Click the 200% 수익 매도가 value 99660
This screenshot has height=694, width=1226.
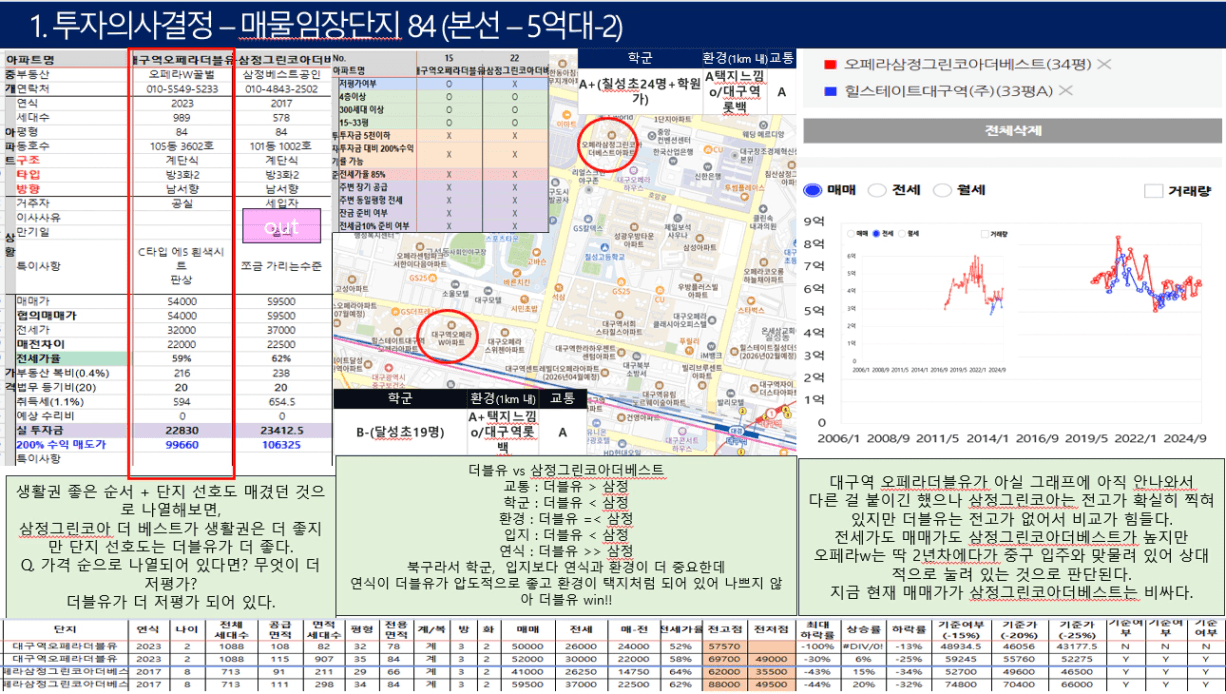pos(182,444)
